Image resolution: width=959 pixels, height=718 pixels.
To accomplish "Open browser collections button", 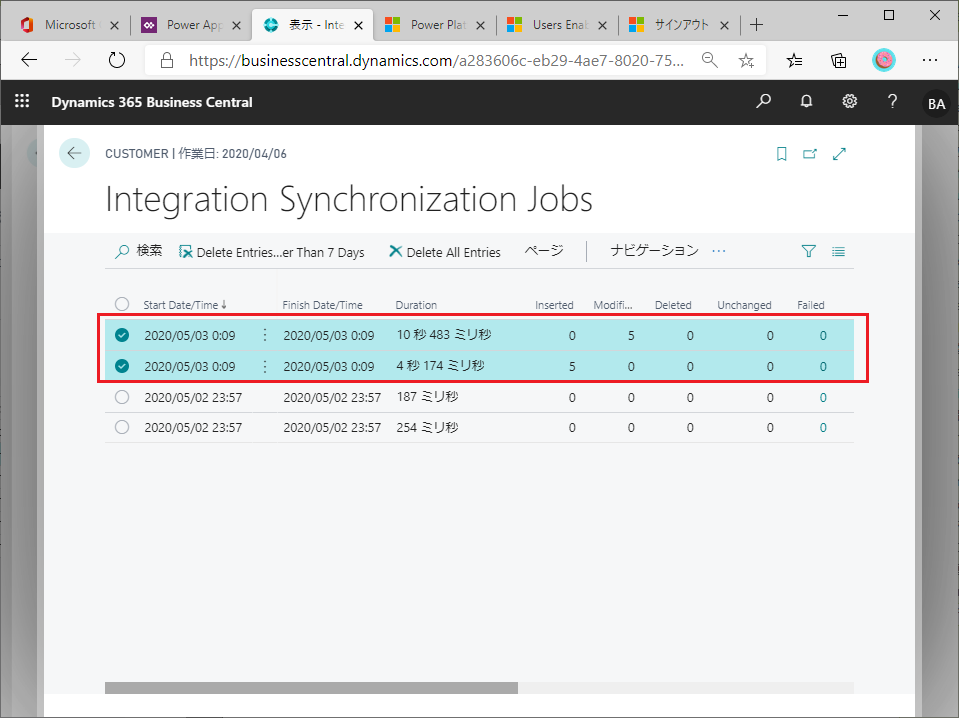I will [x=839, y=60].
